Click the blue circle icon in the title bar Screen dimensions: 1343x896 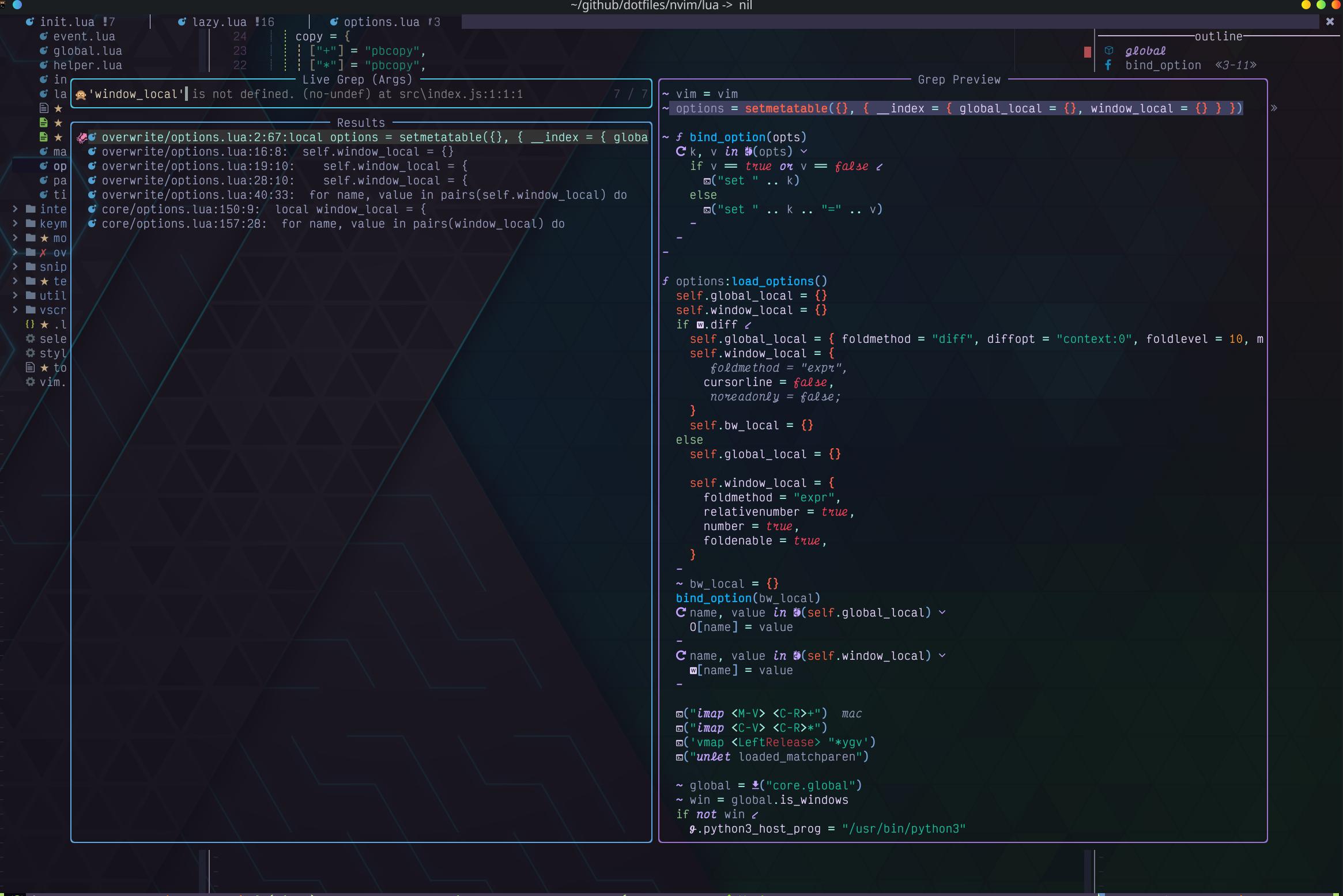(17, 5)
